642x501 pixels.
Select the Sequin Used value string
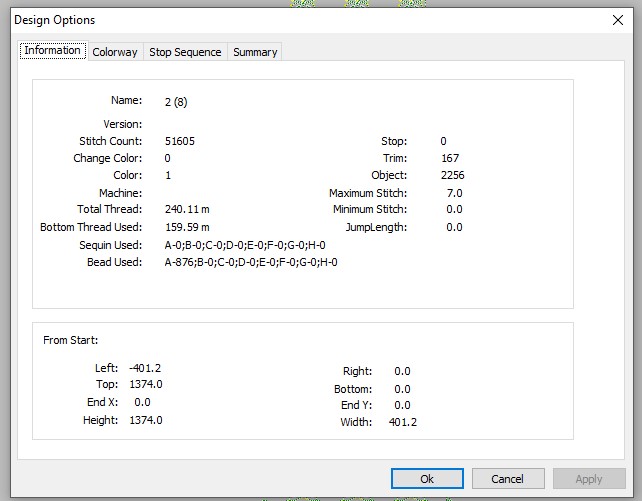click(245, 245)
